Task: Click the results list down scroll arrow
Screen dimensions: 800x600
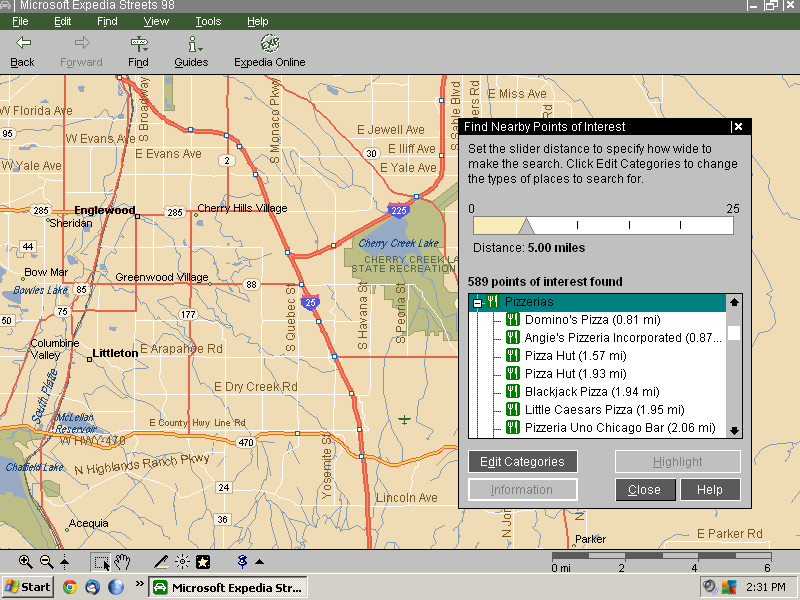Action: point(735,428)
